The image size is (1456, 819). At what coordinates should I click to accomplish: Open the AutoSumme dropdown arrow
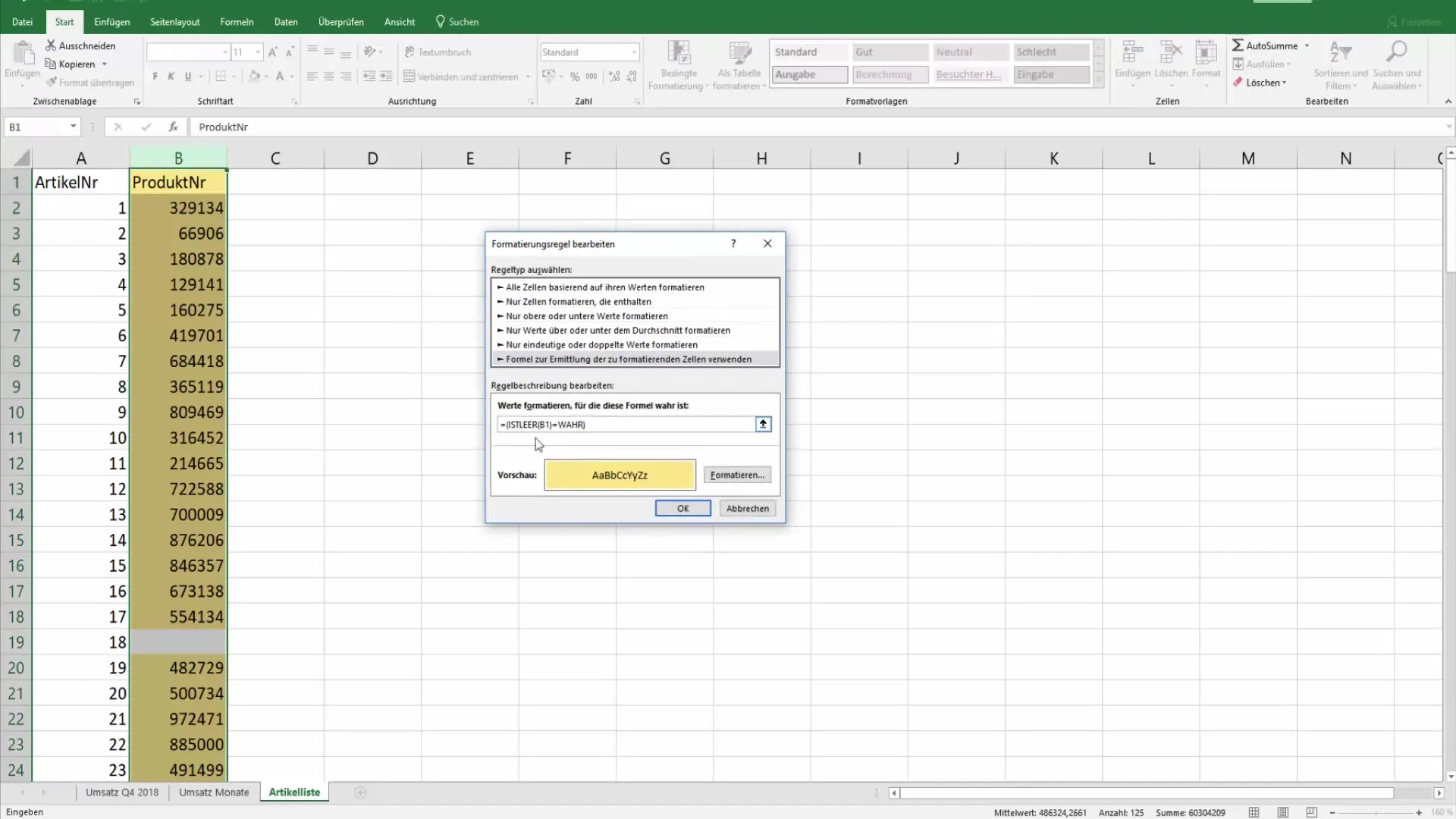(1307, 46)
